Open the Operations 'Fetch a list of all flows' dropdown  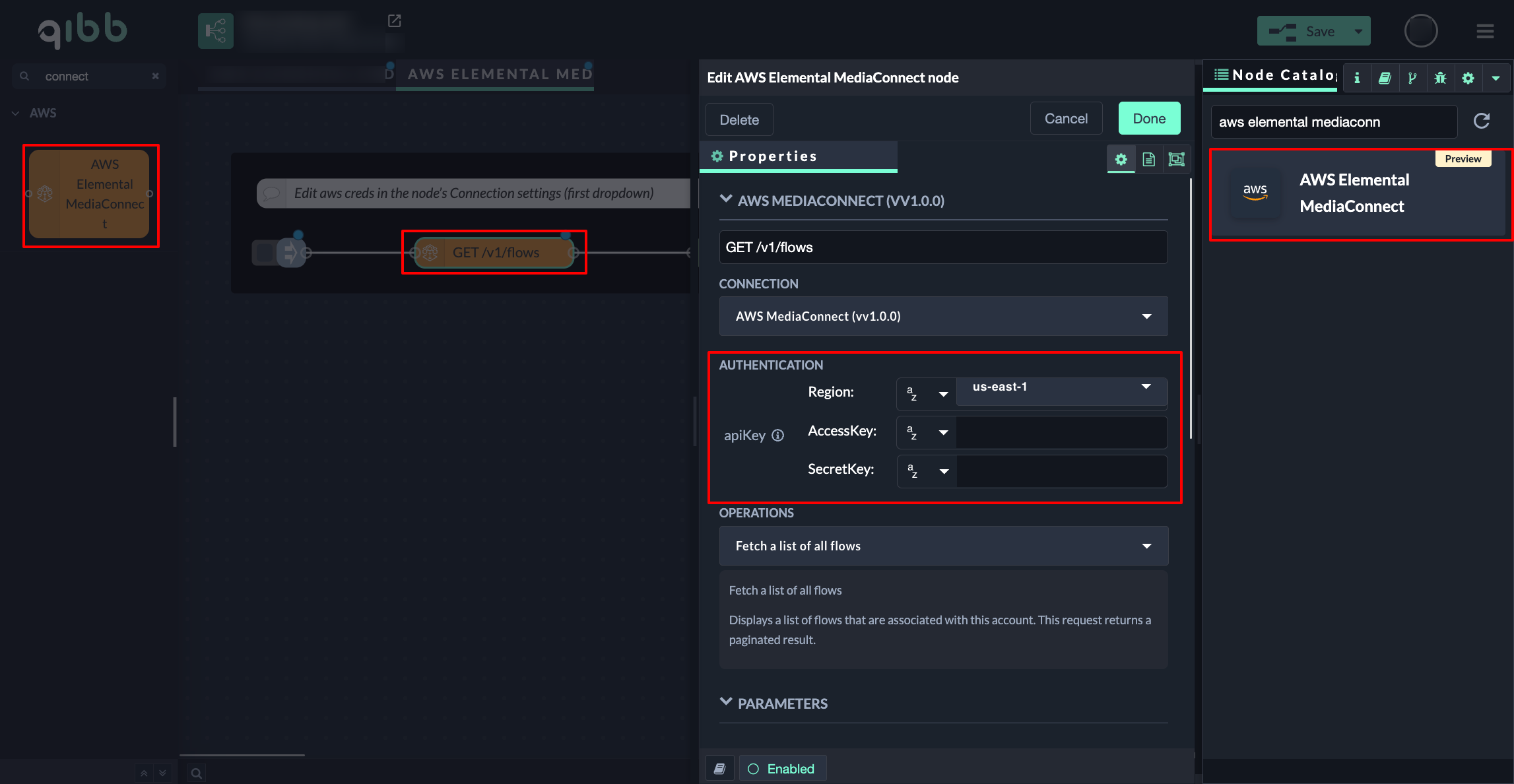943,546
